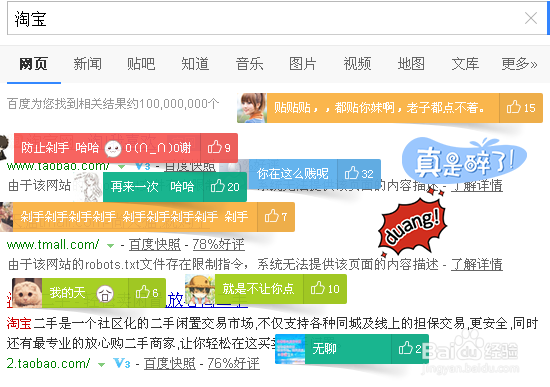Open the 音乐 tab

[x=249, y=64]
